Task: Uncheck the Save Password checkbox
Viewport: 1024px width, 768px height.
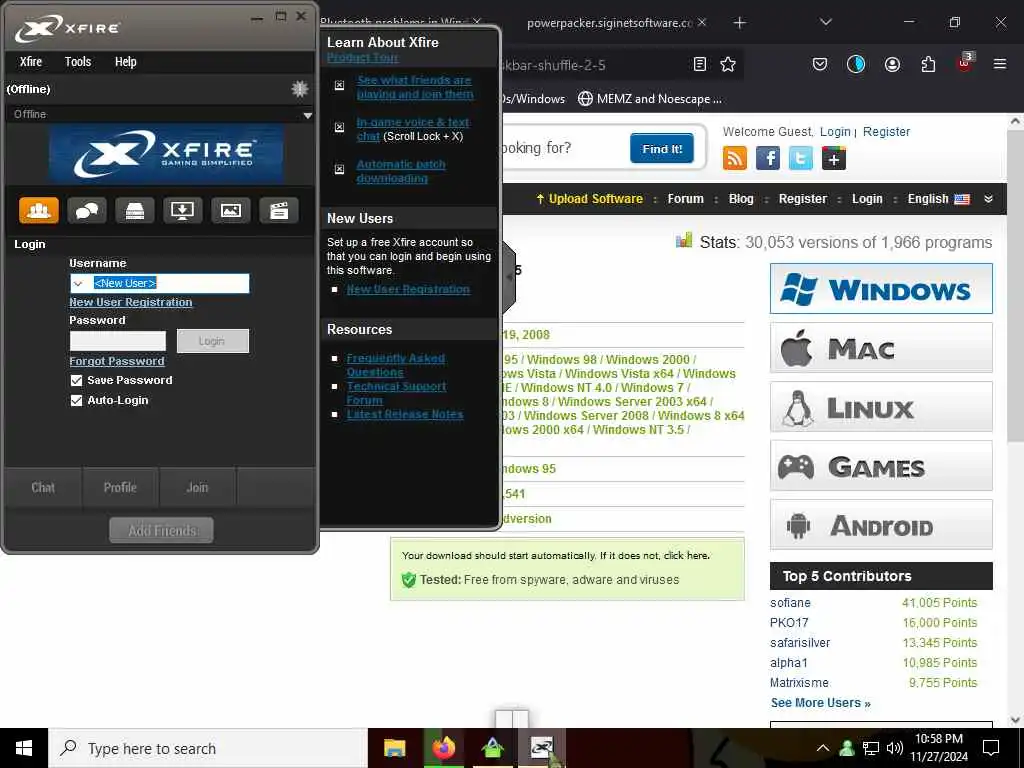Action: pos(76,380)
